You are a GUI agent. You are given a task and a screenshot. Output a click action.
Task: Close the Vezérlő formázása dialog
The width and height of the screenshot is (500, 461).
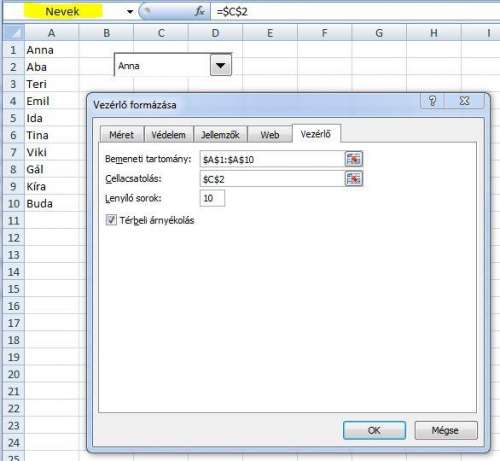pyautogui.click(x=464, y=101)
